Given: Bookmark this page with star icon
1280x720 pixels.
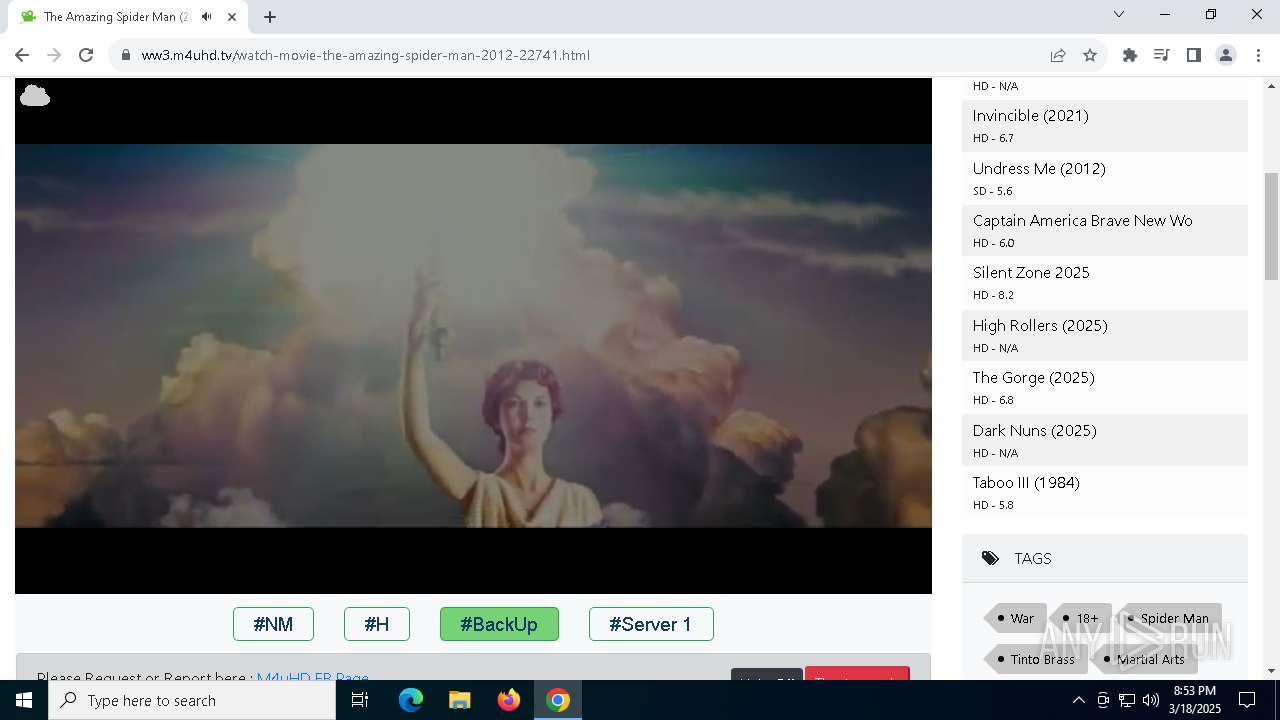Looking at the screenshot, I should pyautogui.click(x=1090, y=55).
